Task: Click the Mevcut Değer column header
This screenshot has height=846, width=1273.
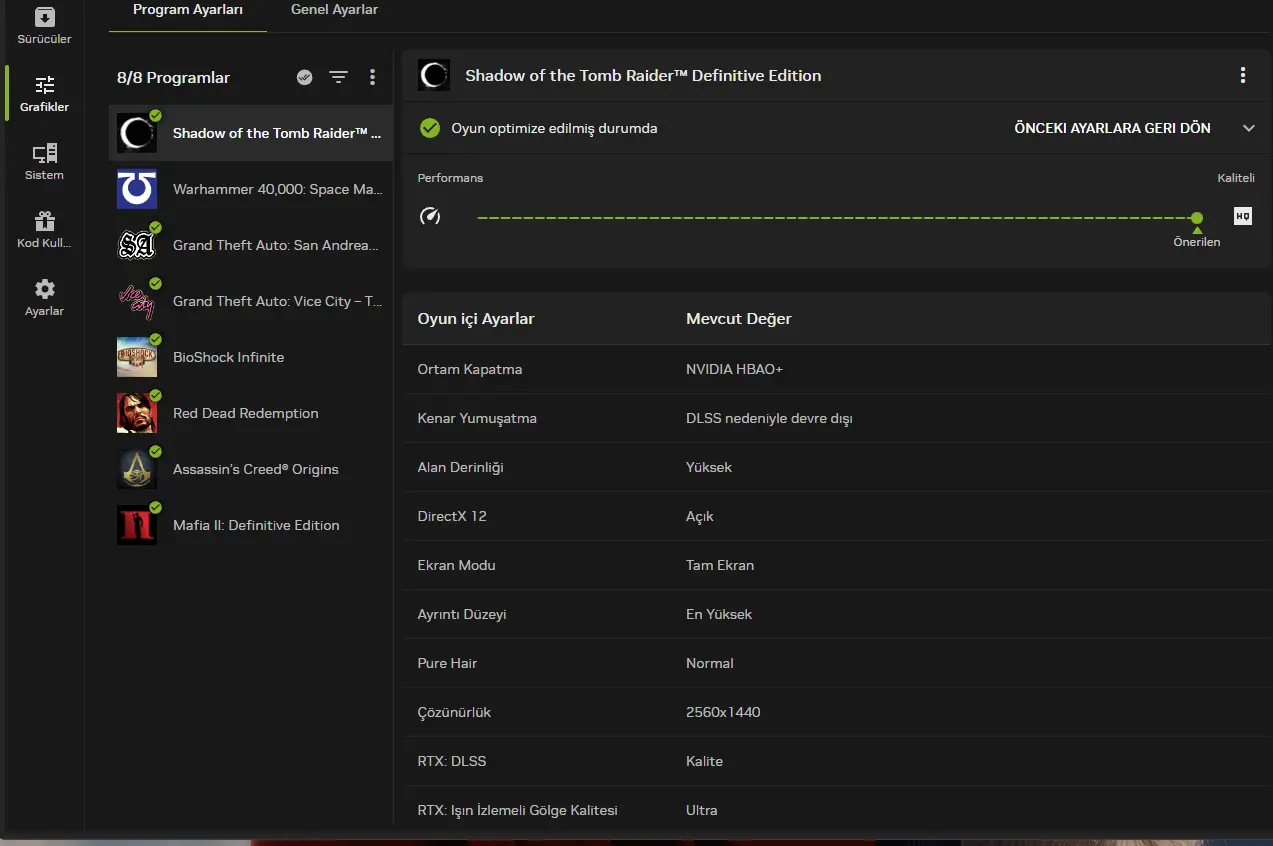Action: point(739,319)
